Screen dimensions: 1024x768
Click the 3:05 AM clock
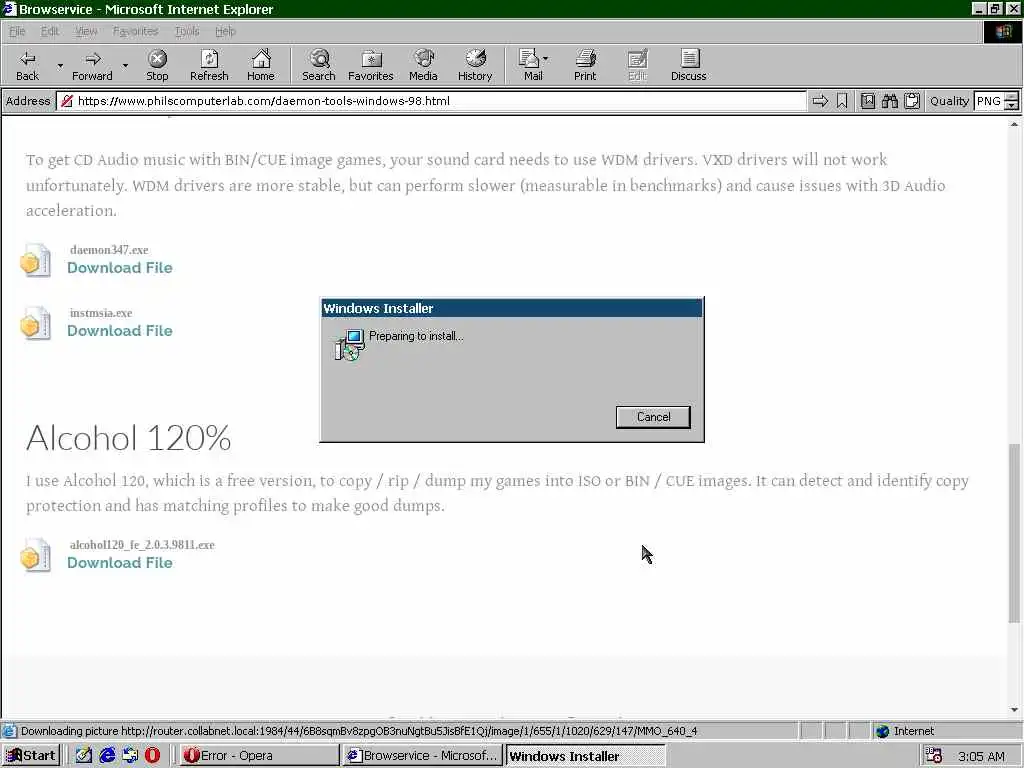[981, 756]
